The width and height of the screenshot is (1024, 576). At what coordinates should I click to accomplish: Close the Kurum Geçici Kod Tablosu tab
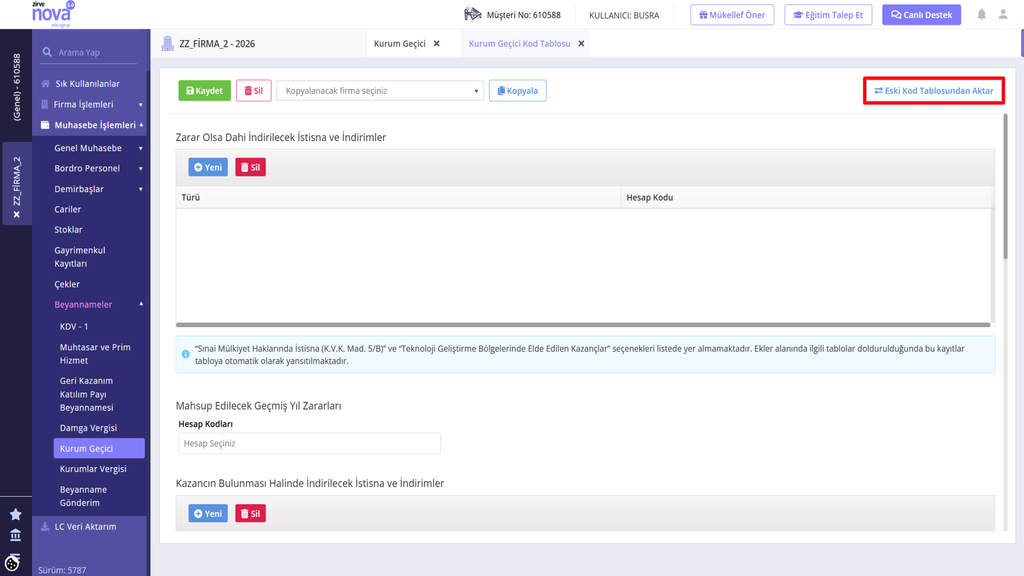pyautogui.click(x=581, y=44)
